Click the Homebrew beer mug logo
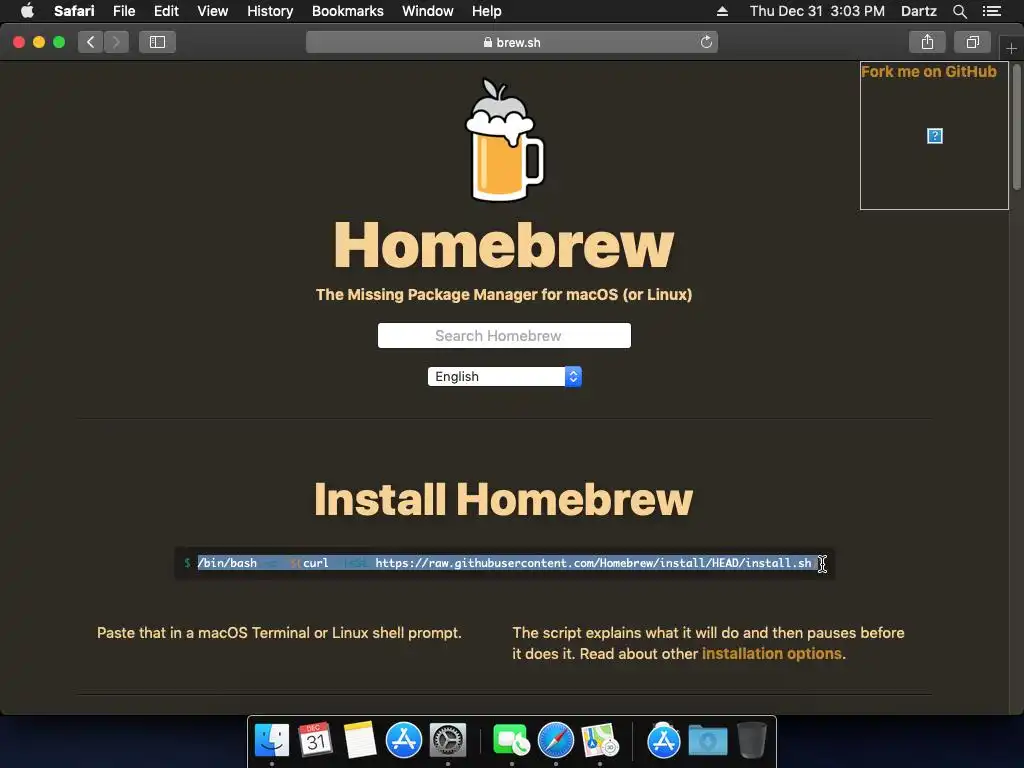 tap(504, 140)
